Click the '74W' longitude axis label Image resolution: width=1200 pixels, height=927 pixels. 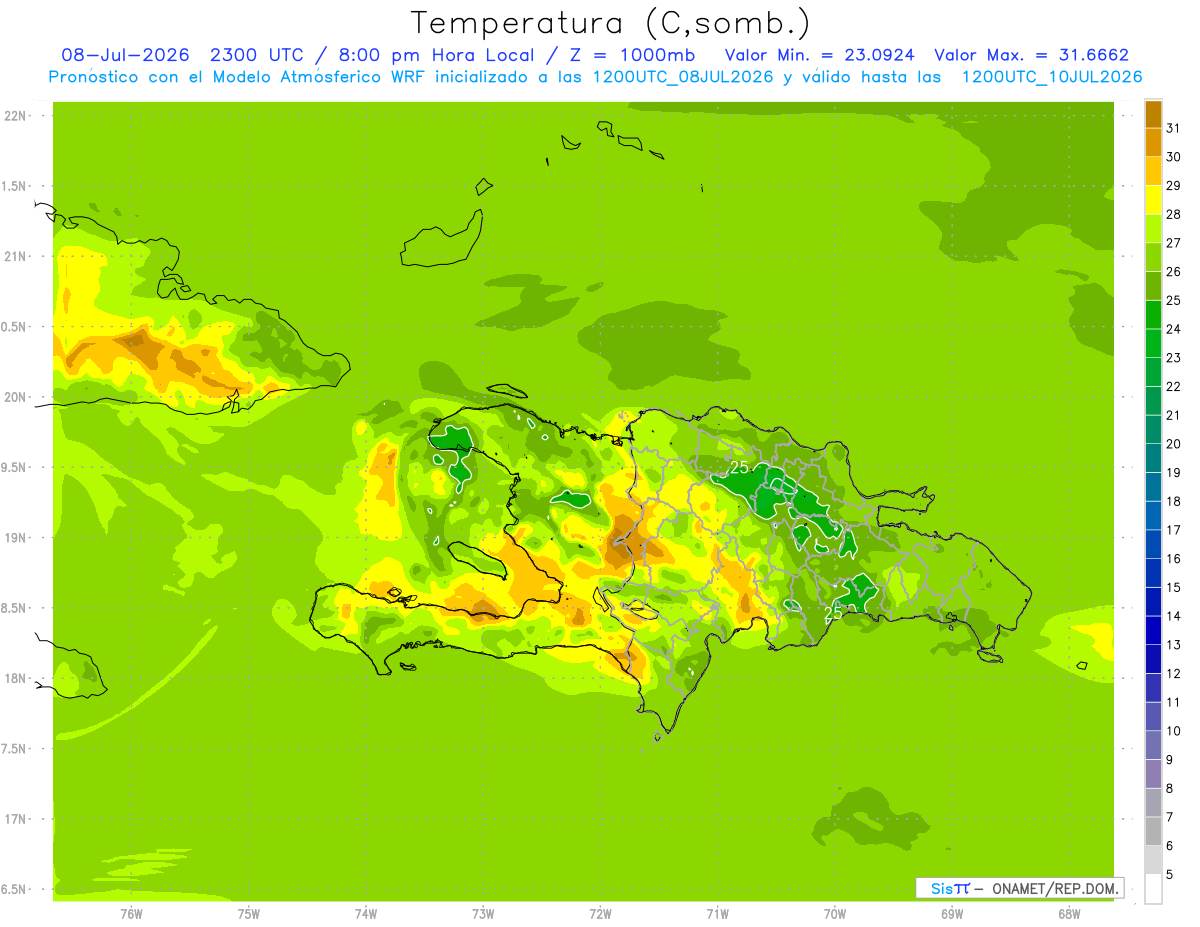(366, 914)
